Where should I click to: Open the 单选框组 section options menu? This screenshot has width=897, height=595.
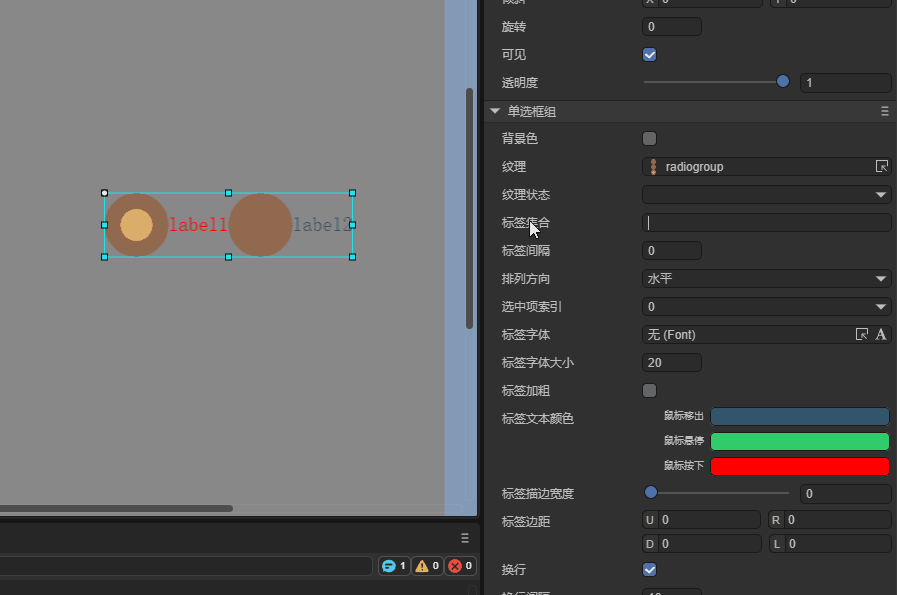pyautogui.click(x=884, y=111)
